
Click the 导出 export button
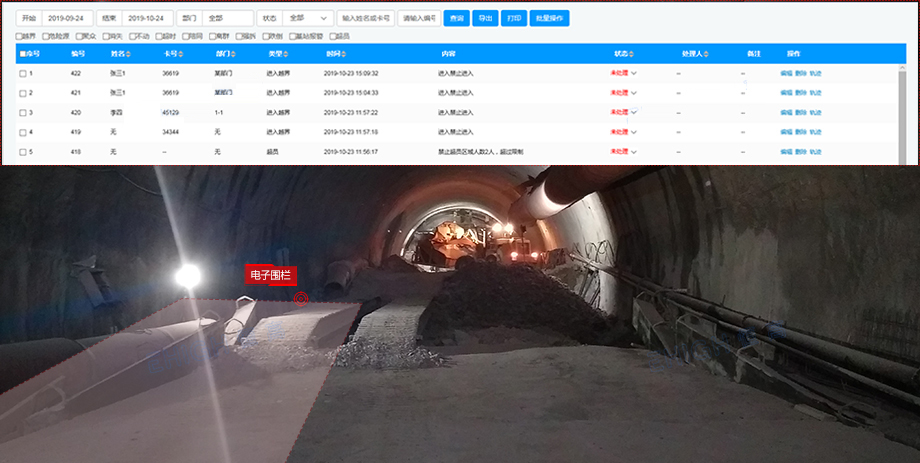coord(484,18)
